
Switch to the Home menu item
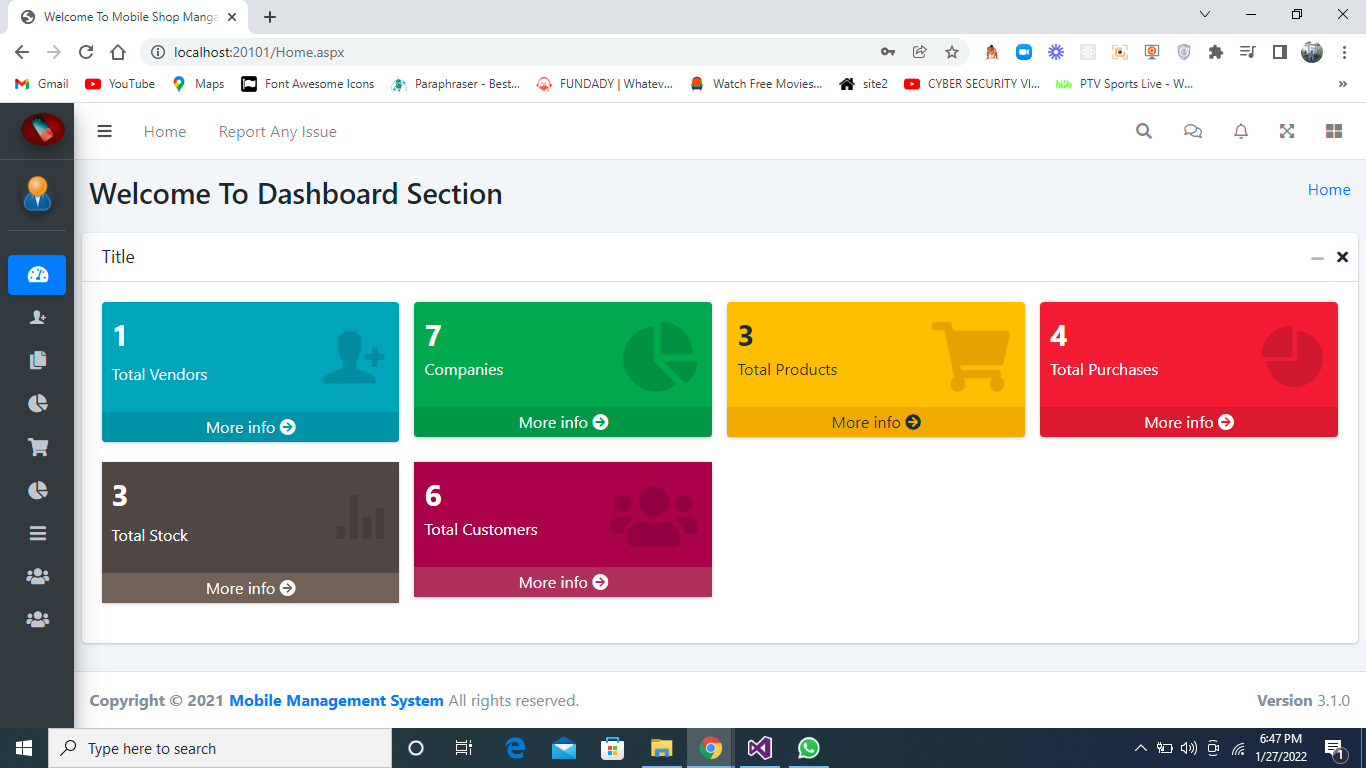point(164,131)
